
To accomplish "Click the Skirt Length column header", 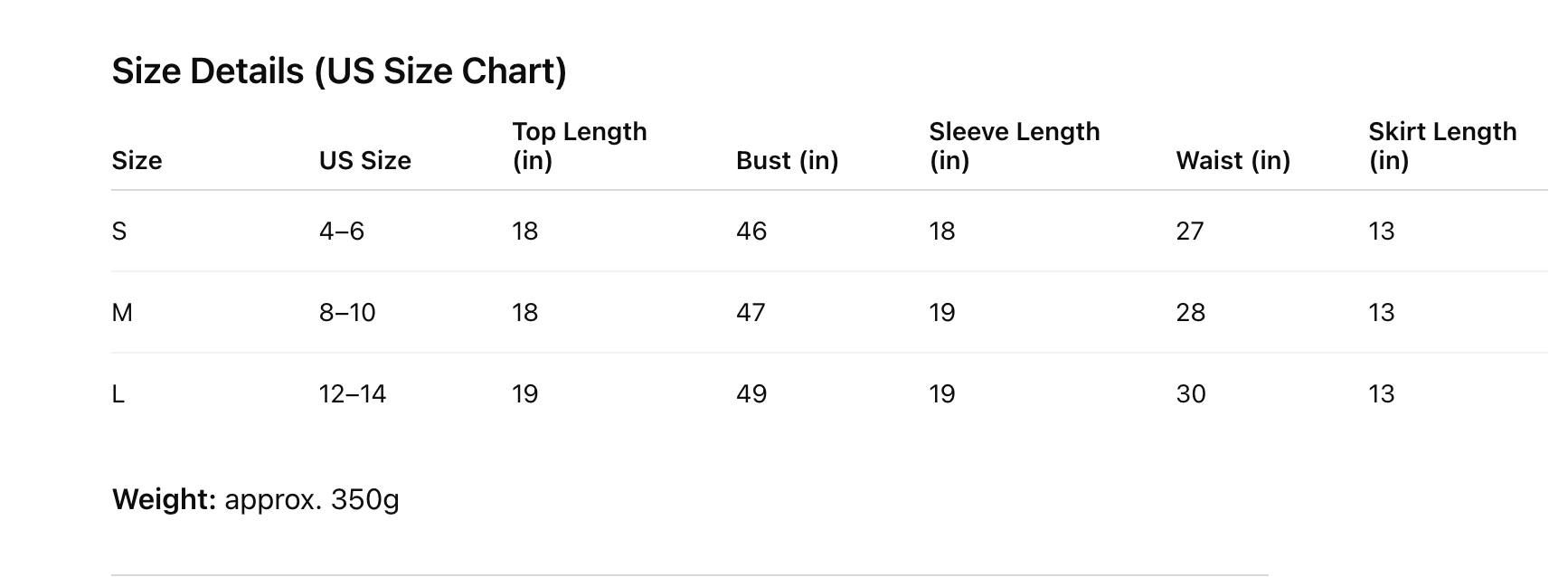I will (1441, 146).
